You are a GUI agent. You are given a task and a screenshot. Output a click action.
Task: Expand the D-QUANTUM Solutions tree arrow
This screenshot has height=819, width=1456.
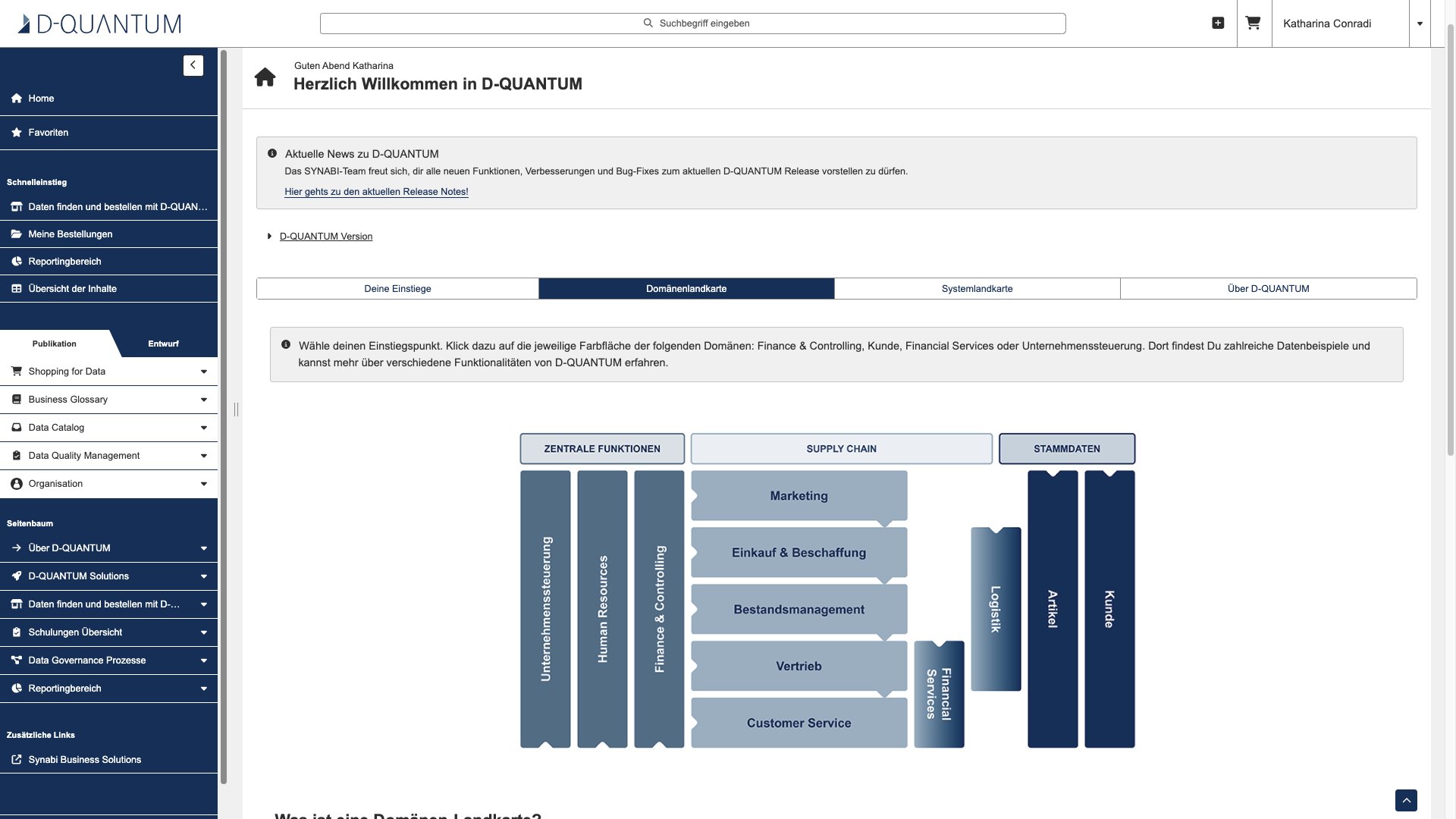[203, 576]
